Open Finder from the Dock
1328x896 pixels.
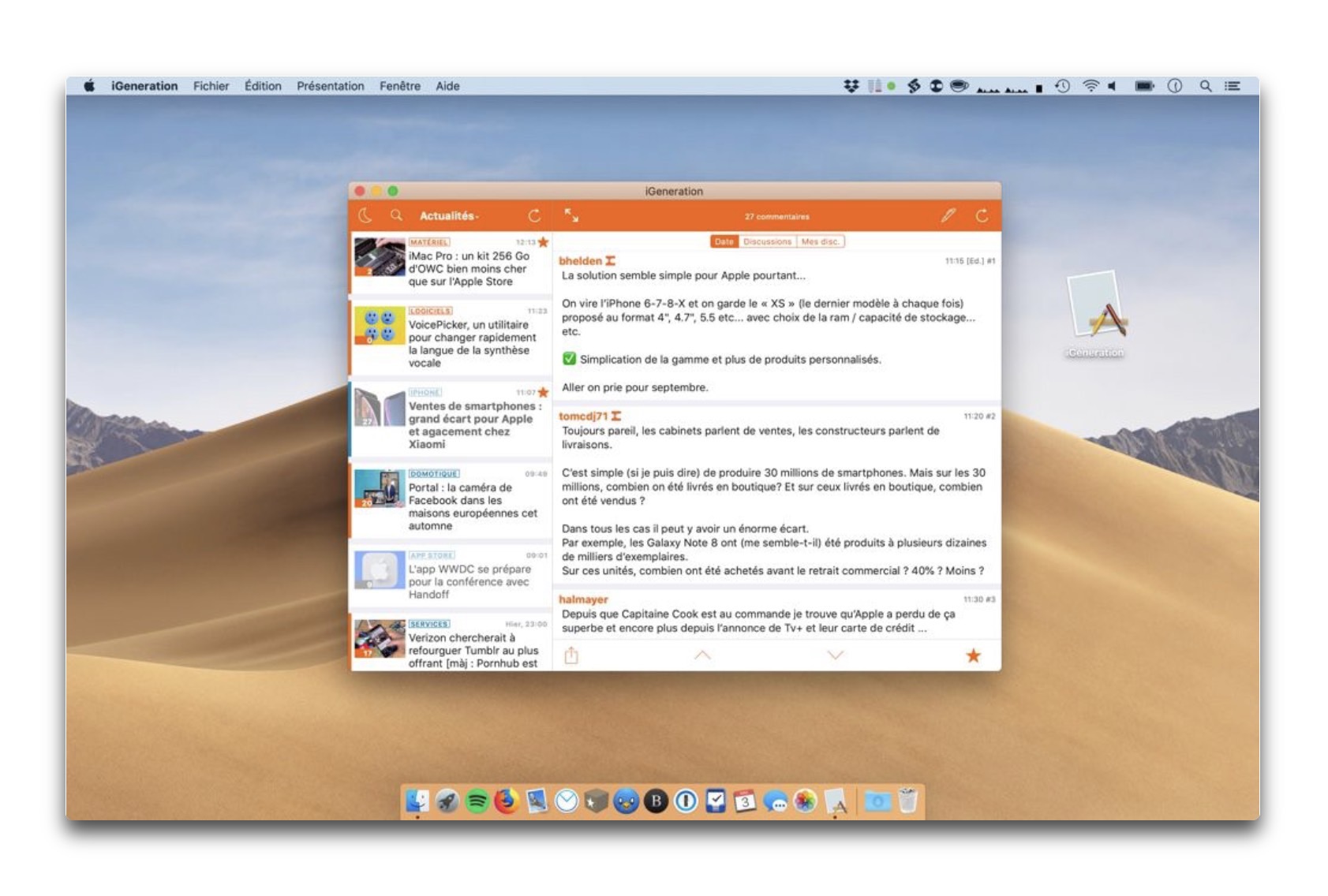tap(417, 801)
